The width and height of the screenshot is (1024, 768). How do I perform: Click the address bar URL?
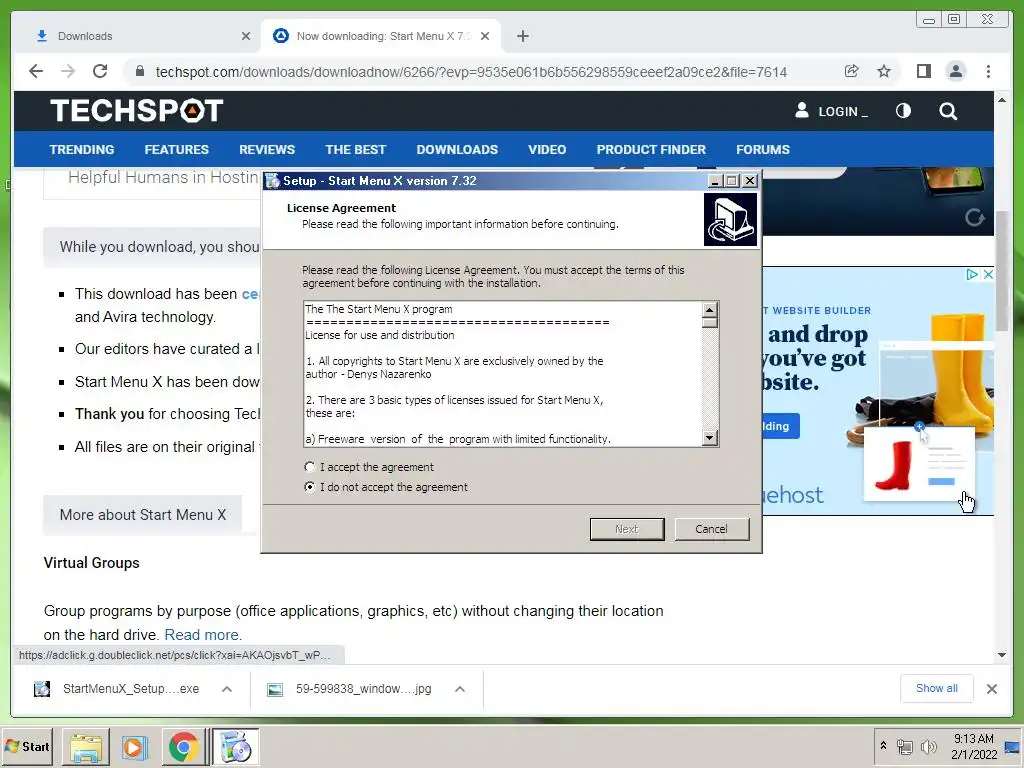tap(471, 72)
